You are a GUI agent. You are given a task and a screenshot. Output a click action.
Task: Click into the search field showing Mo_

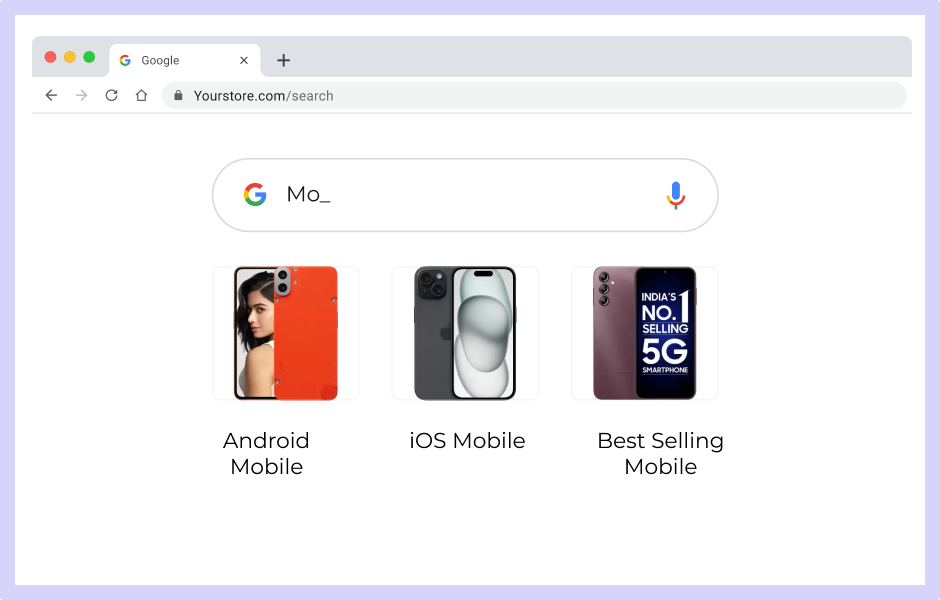pyautogui.click(x=465, y=195)
